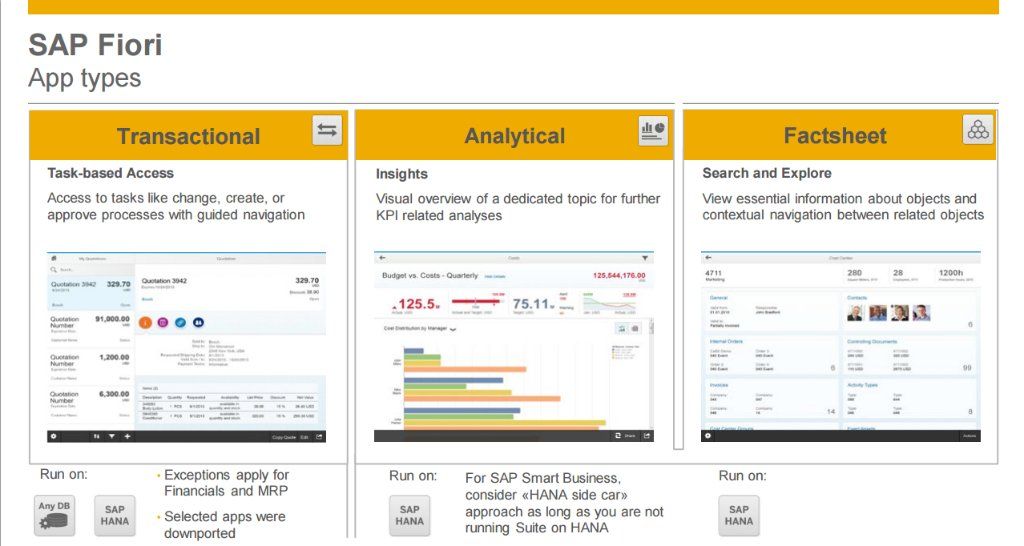Click the magenta notes circle icon in quotation
Viewport: 1024px width, 546px height.
pyautogui.click(x=163, y=322)
